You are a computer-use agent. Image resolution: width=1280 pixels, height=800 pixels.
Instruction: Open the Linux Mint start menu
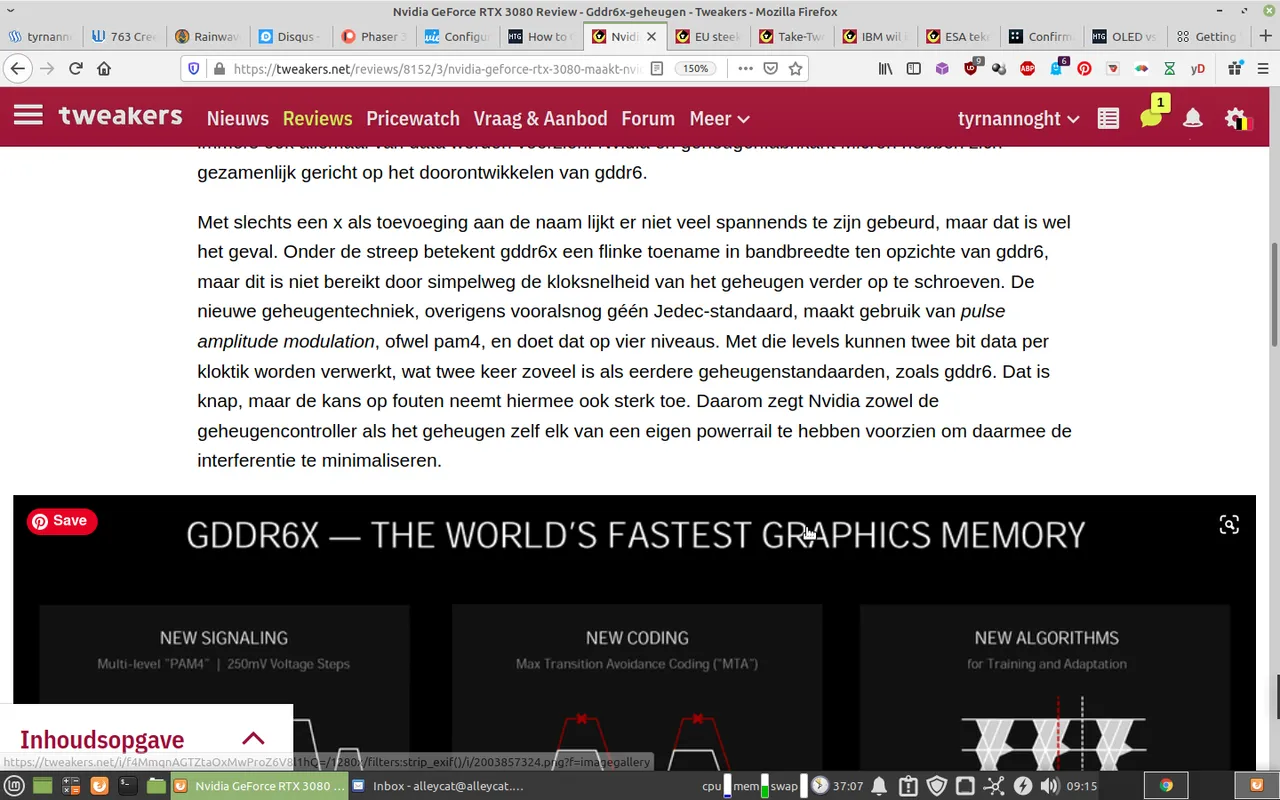point(15,786)
